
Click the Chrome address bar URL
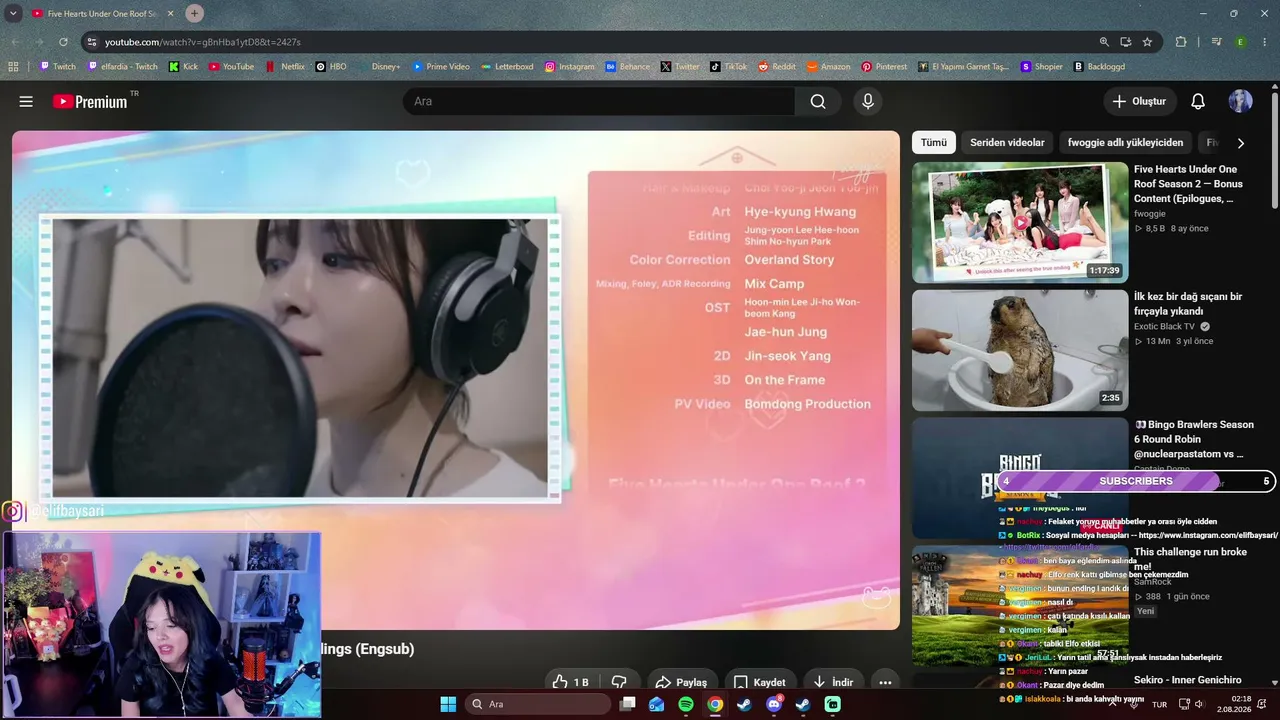click(203, 42)
